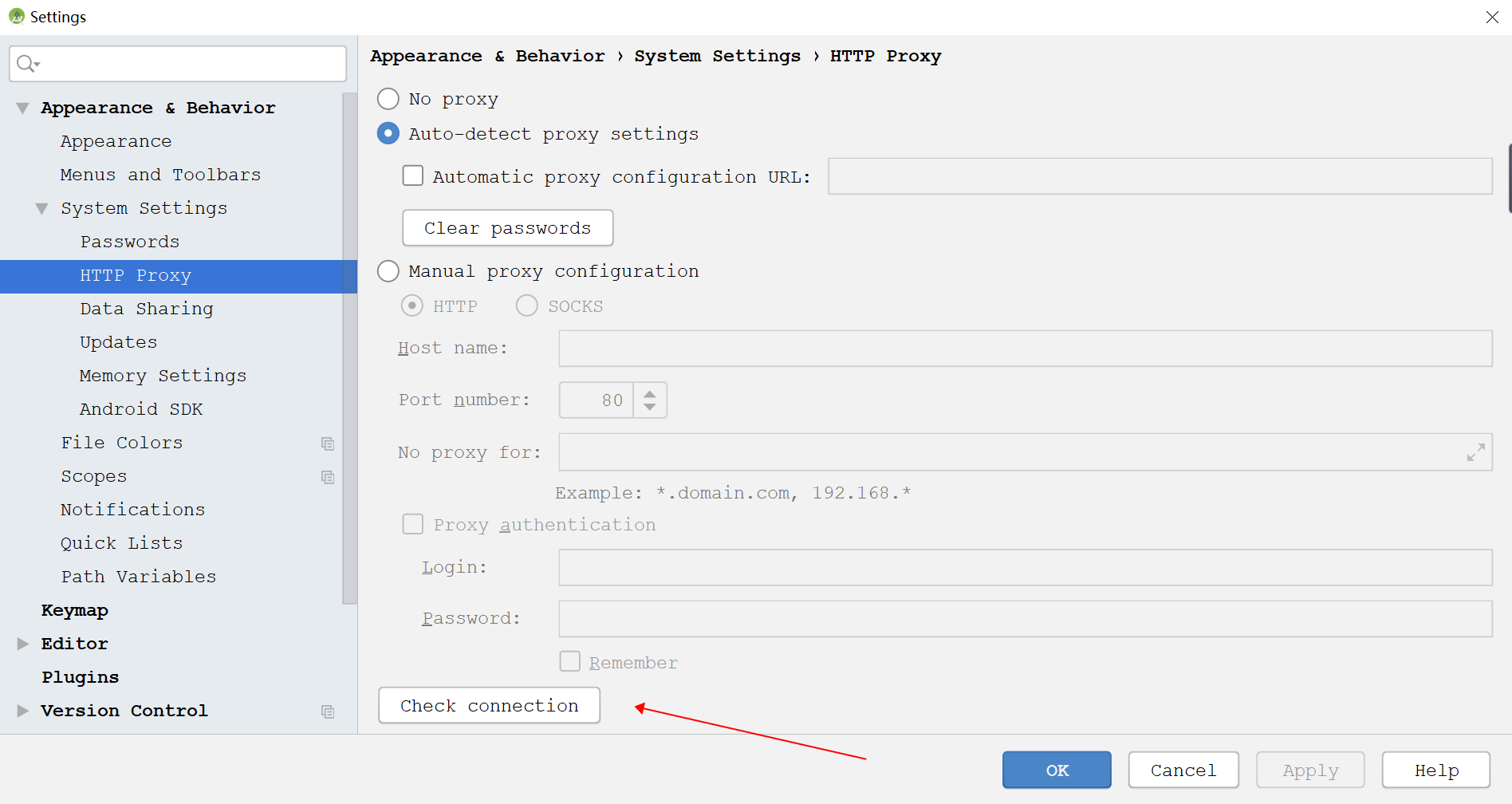Click the Android Studio logo in title bar

15,16
